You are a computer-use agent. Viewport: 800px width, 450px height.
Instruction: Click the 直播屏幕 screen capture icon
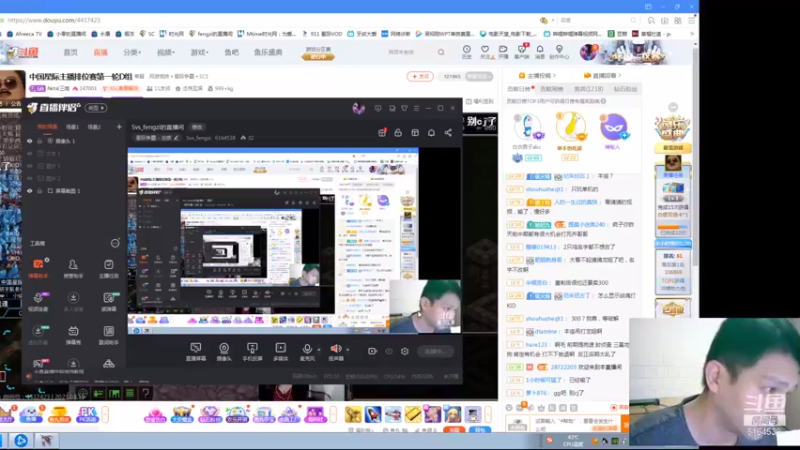(x=195, y=352)
